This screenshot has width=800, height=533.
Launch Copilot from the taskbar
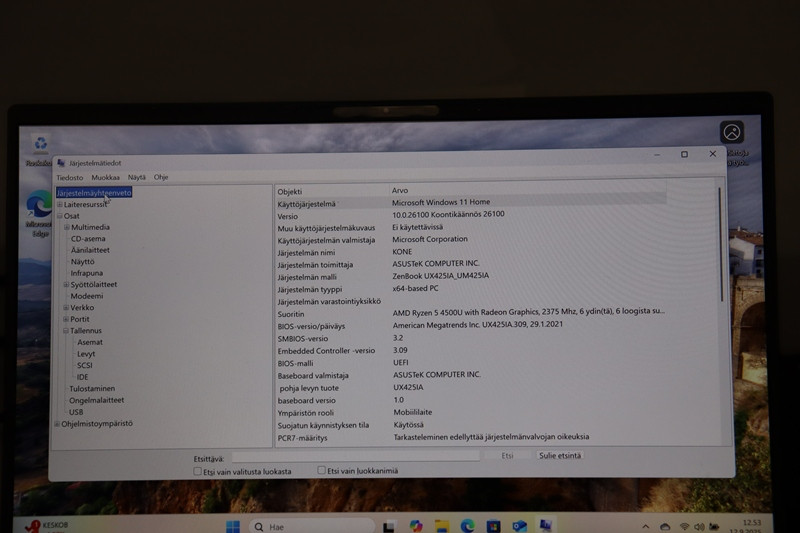click(x=416, y=526)
